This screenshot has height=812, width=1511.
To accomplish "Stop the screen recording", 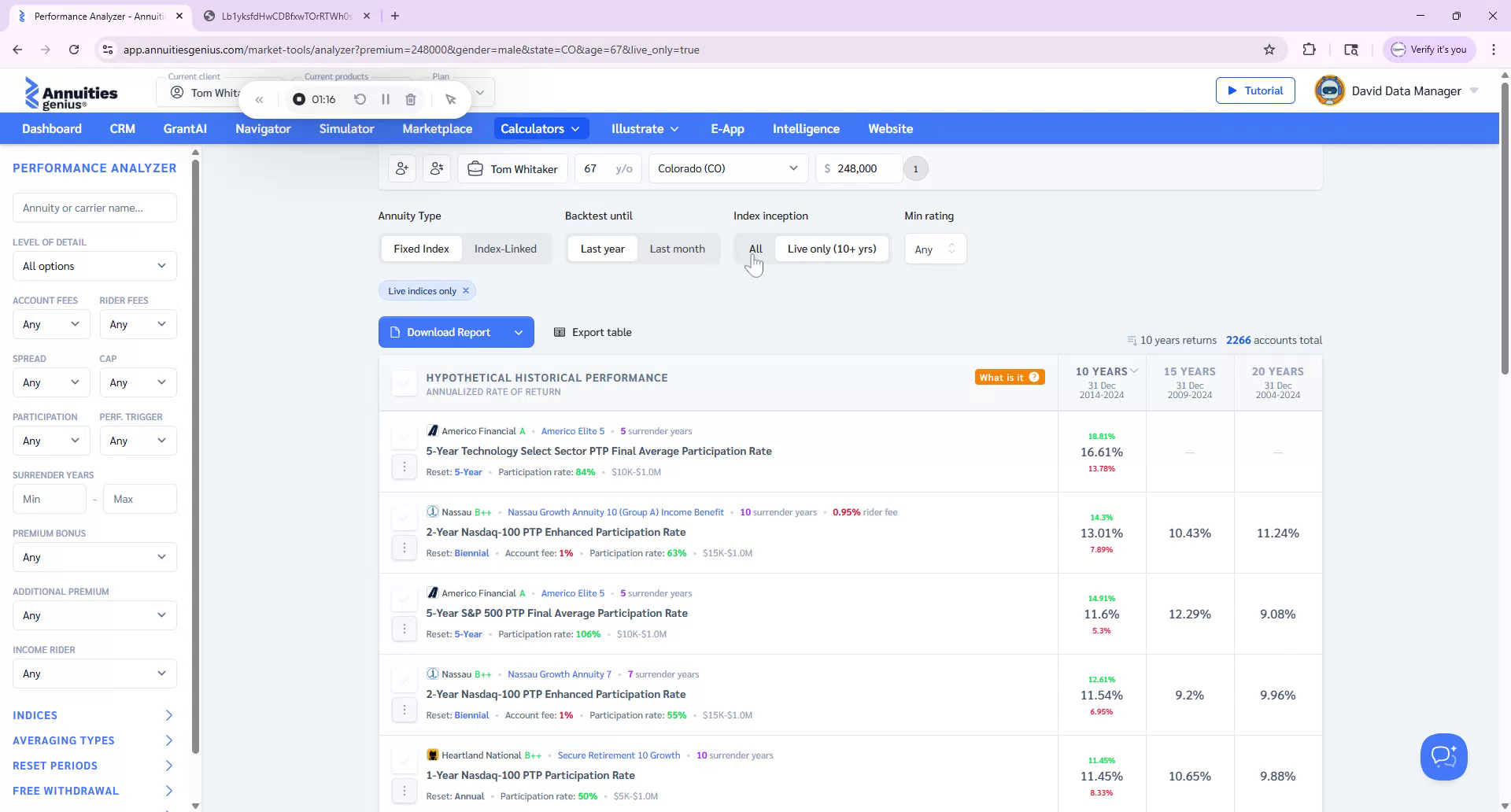I will 298,99.
